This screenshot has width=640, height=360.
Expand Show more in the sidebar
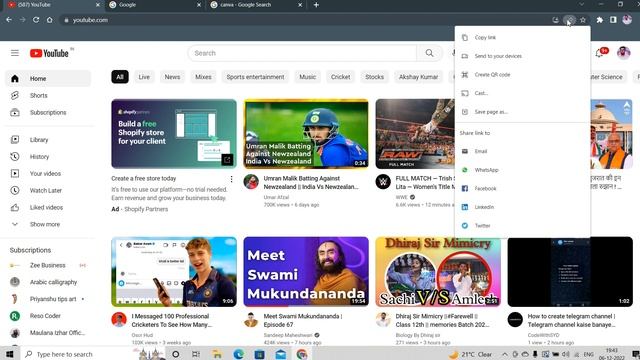point(48,224)
